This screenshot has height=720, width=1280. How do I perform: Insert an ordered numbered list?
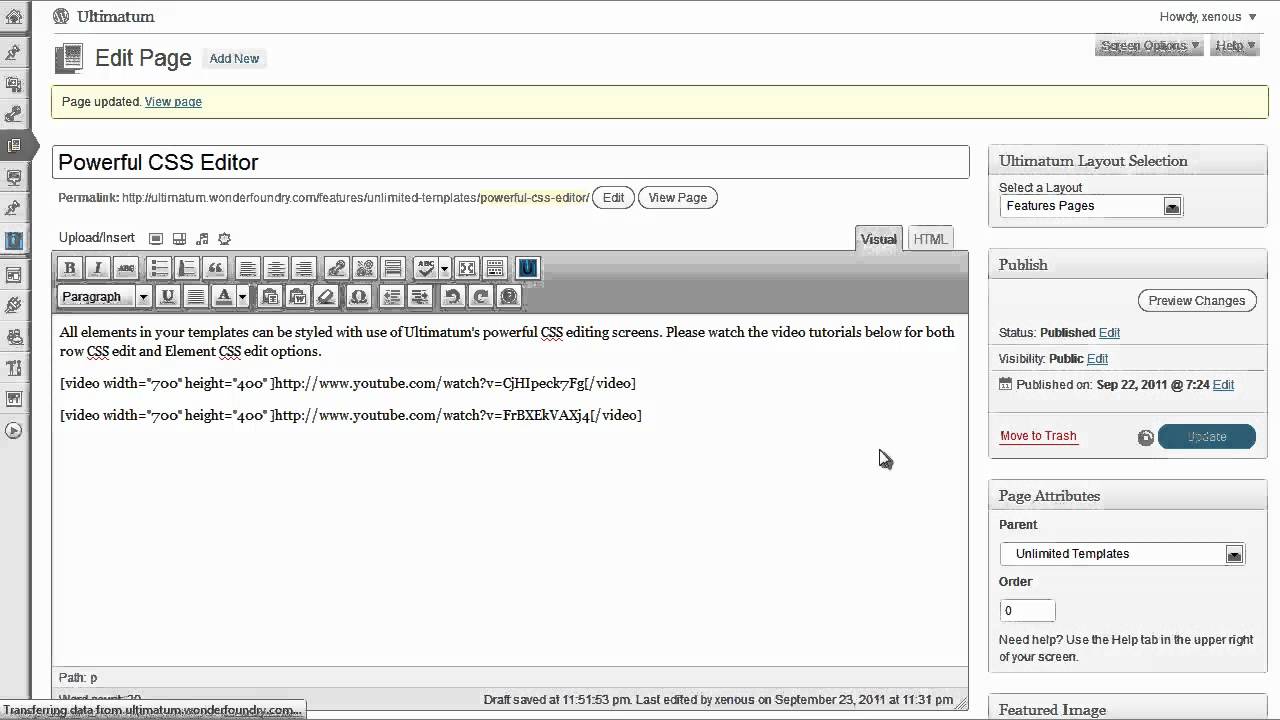click(187, 268)
